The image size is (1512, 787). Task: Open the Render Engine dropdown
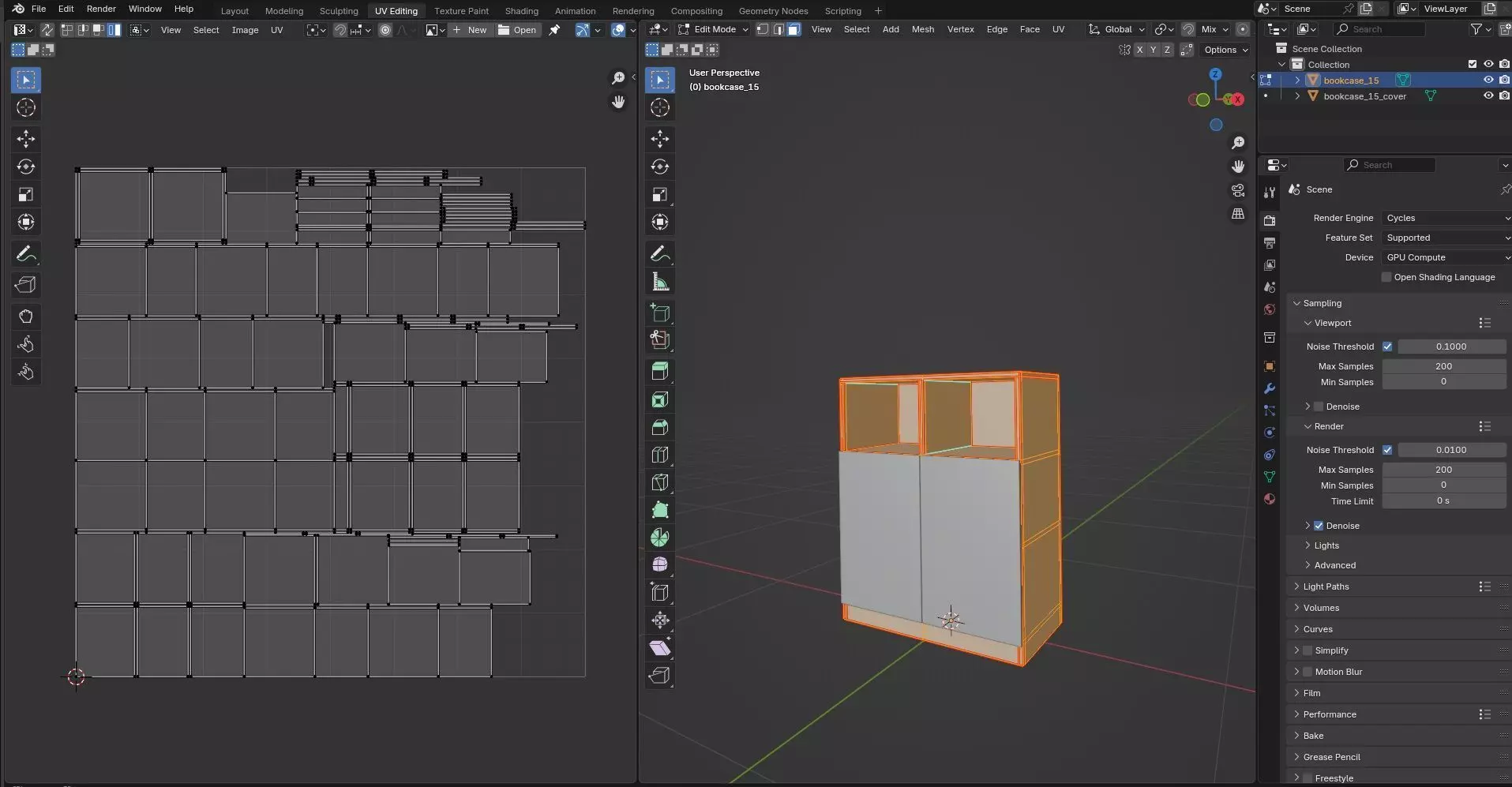click(x=1446, y=218)
